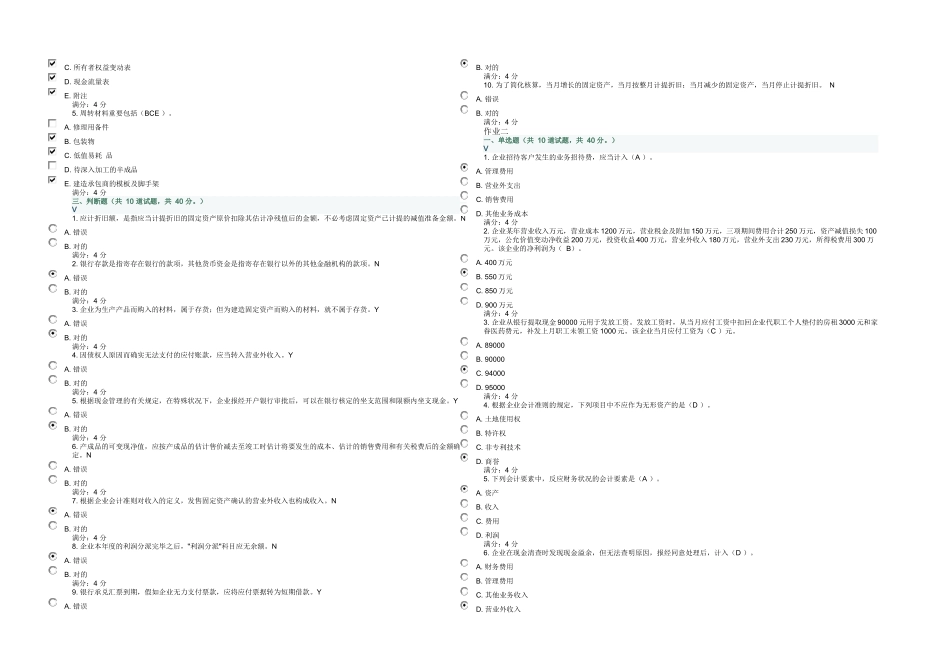Select D. 商誉 option
The height and width of the screenshot is (672, 950).
coord(464,457)
